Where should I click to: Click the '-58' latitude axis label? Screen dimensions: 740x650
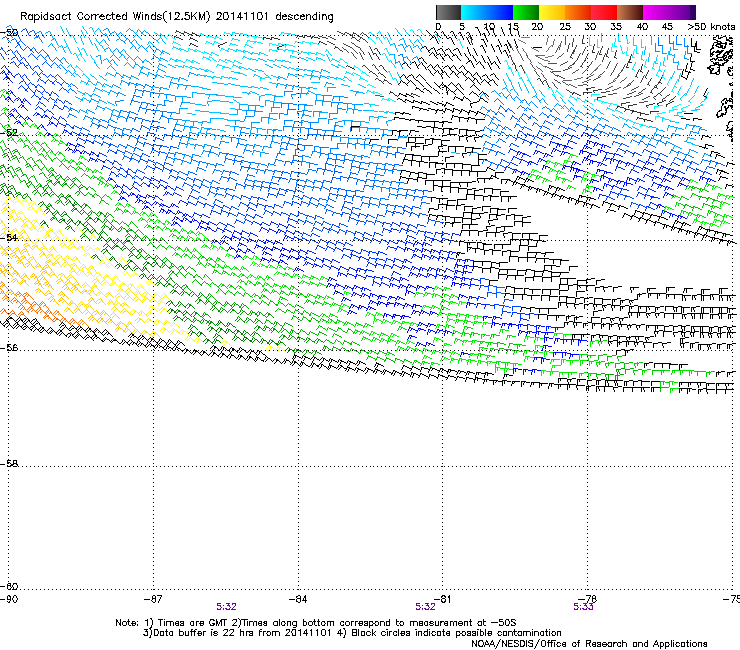coord(9,464)
